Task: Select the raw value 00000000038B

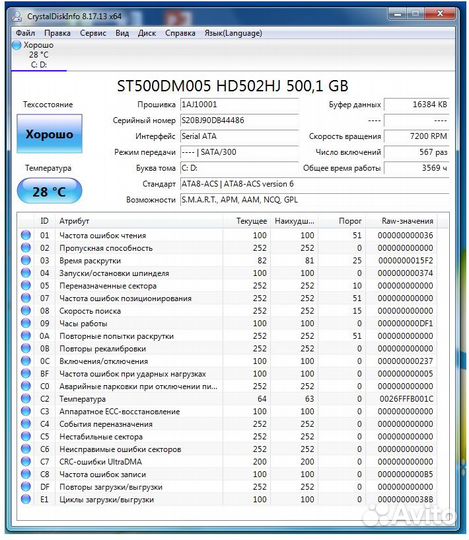Action: point(405,499)
